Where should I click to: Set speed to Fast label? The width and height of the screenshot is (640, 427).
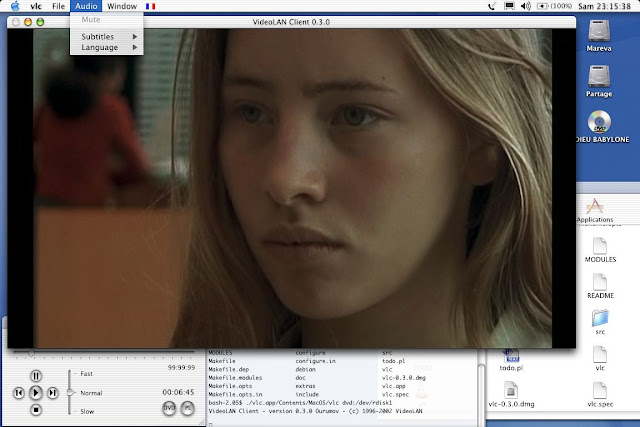[x=87, y=374]
